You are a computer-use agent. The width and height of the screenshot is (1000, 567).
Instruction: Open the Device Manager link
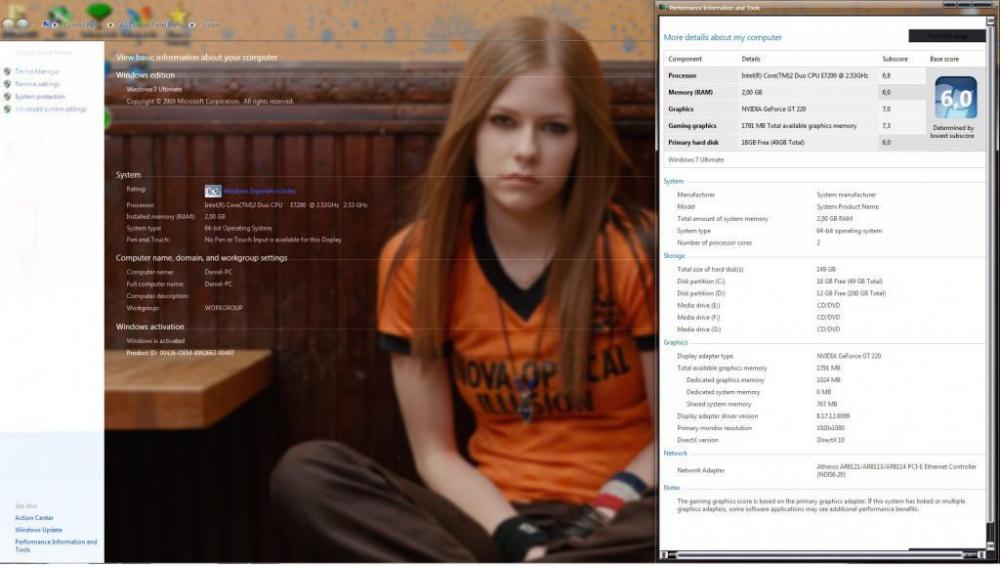coord(37,72)
